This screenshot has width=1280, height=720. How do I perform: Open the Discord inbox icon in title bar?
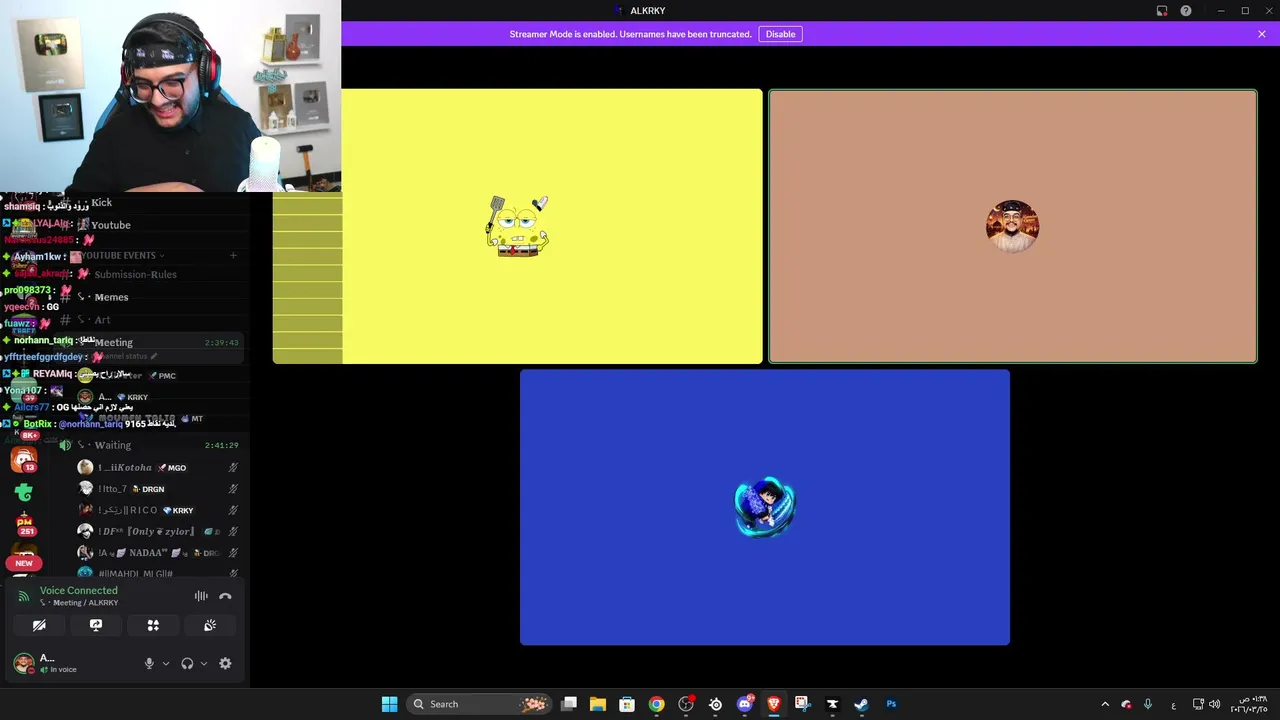[1162, 11]
